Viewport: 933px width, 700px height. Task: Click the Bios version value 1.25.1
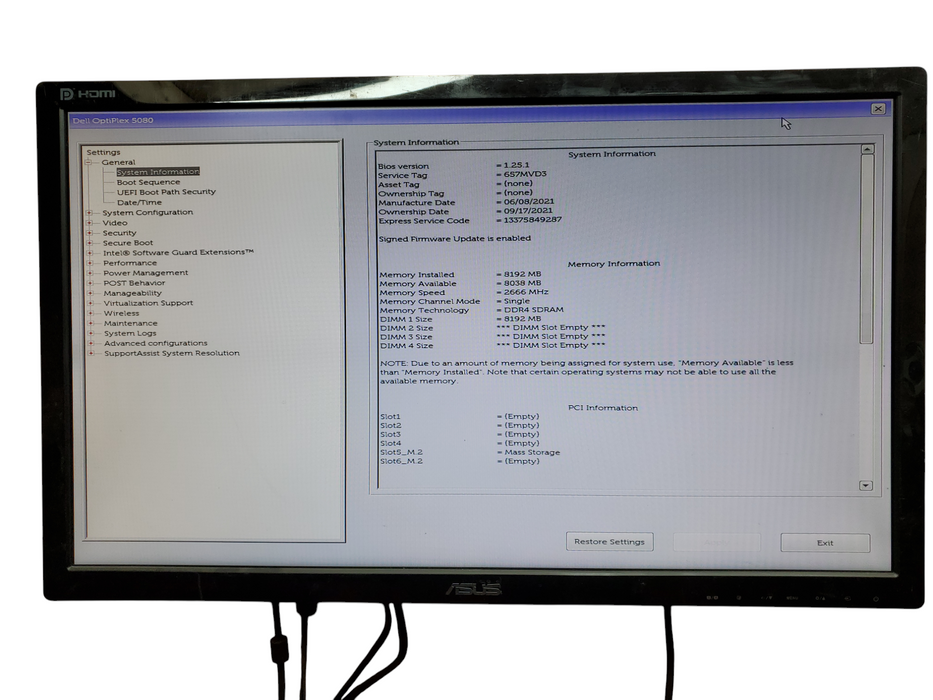click(x=516, y=165)
